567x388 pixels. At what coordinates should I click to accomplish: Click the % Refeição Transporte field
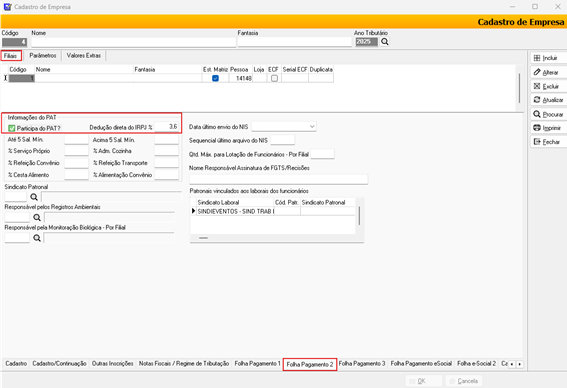pyautogui.click(x=167, y=163)
